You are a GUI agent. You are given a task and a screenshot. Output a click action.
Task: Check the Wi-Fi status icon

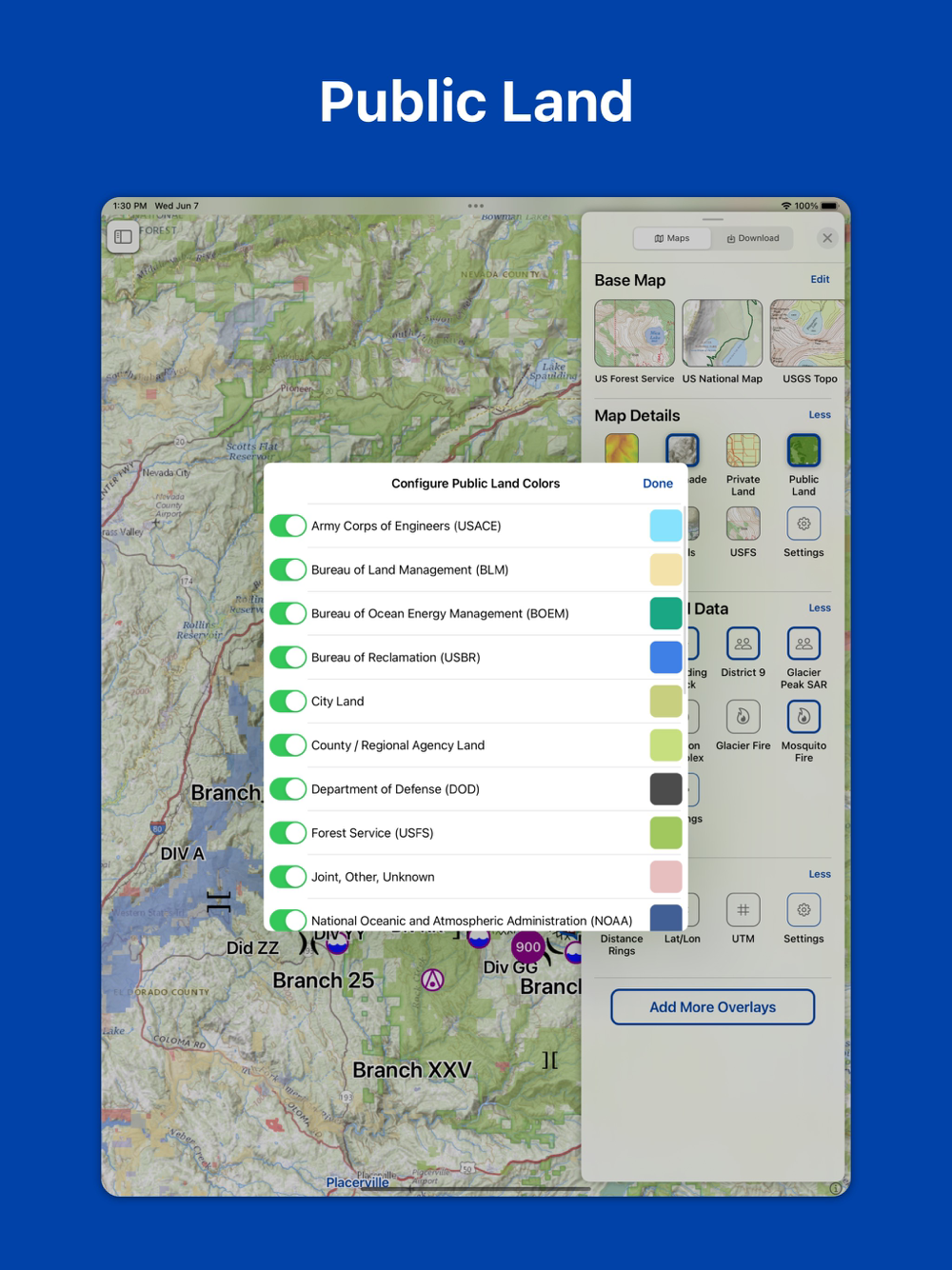(x=786, y=206)
